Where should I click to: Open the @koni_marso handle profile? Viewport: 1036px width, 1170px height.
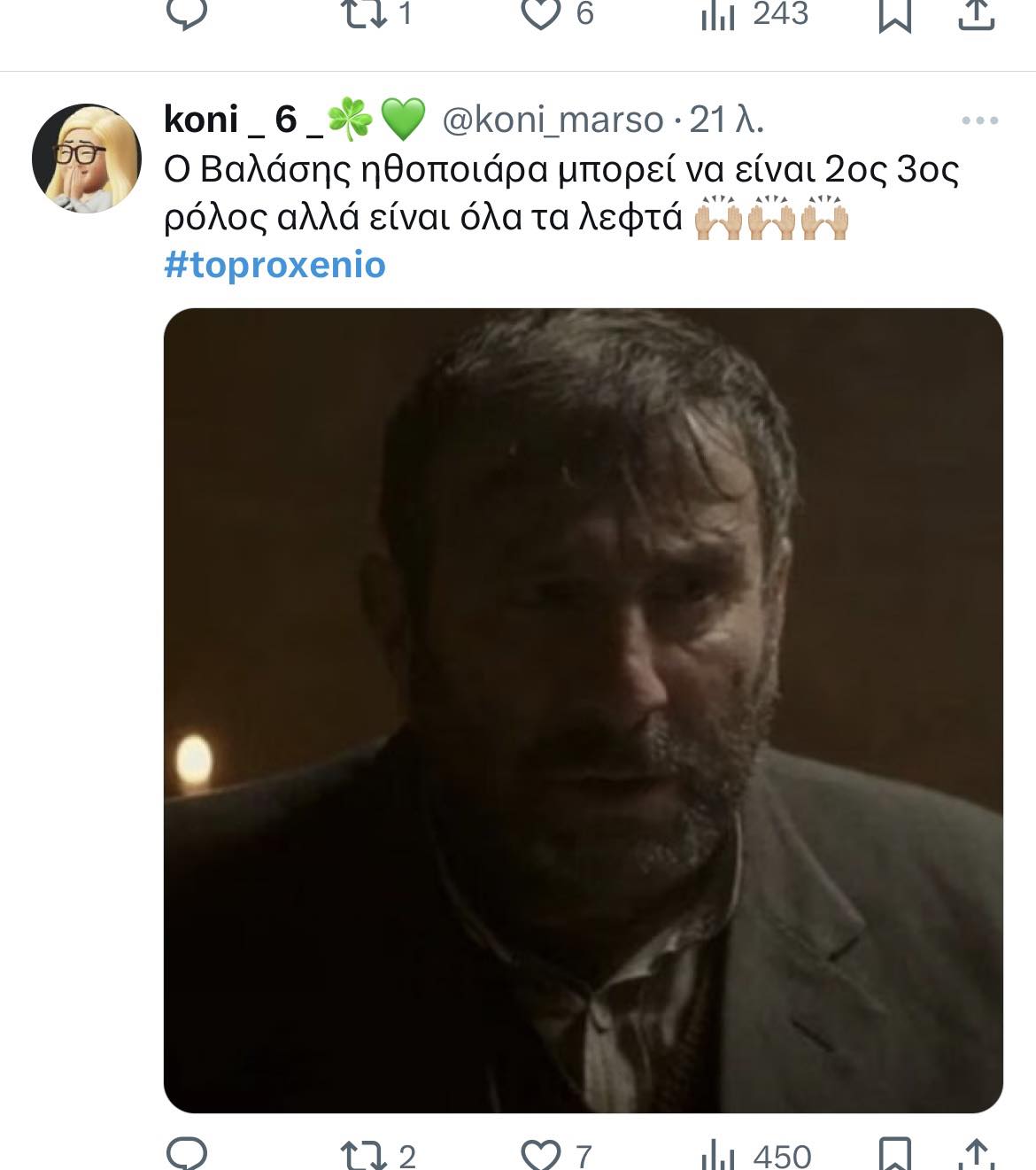[x=553, y=120]
